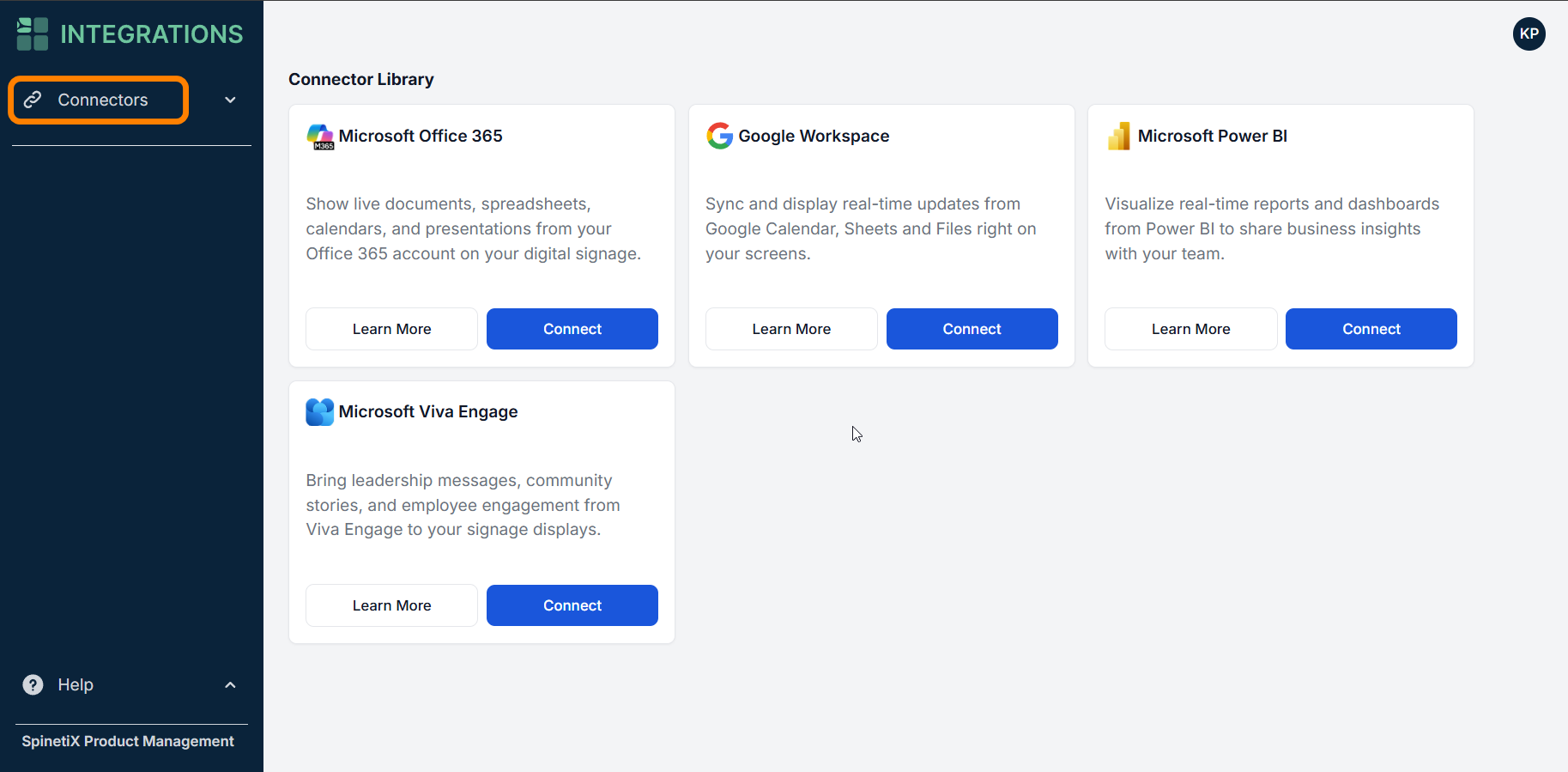Viewport: 1568px width, 772px height.
Task: Open the Connectors sidebar menu item
Action: [99, 100]
